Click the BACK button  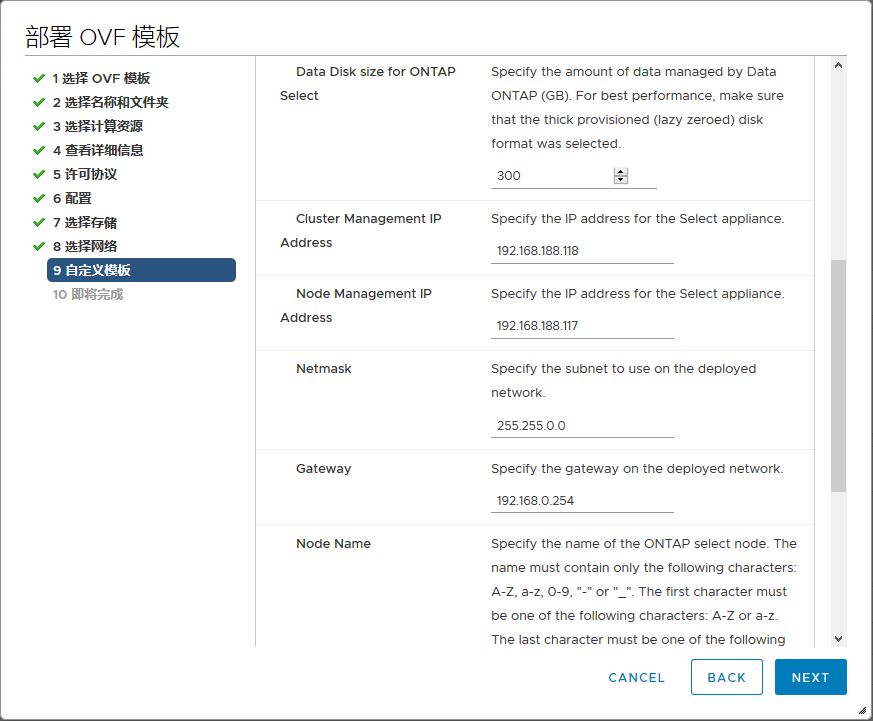tap(727, 678)
